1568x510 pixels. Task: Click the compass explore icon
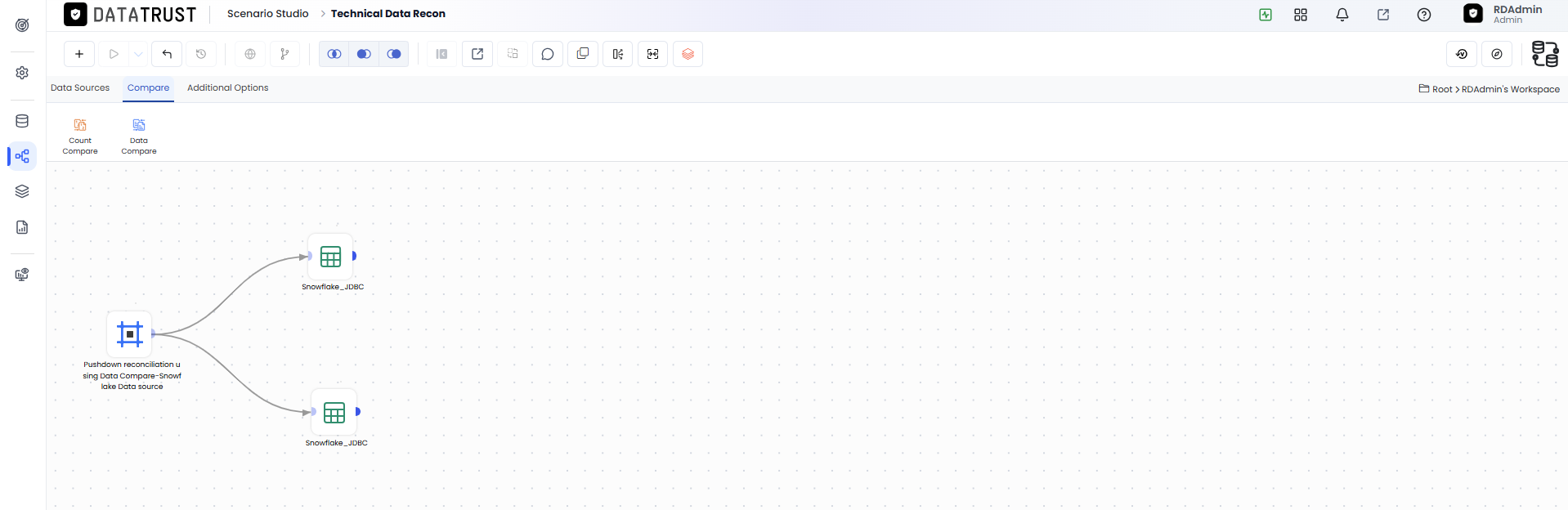pyautogui.click(x=1497, y=54)
